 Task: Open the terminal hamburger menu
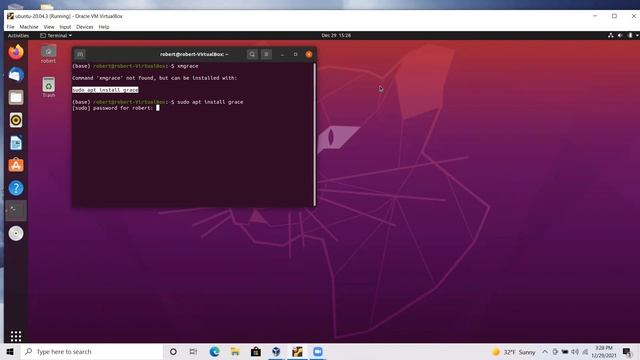[266, 54]
